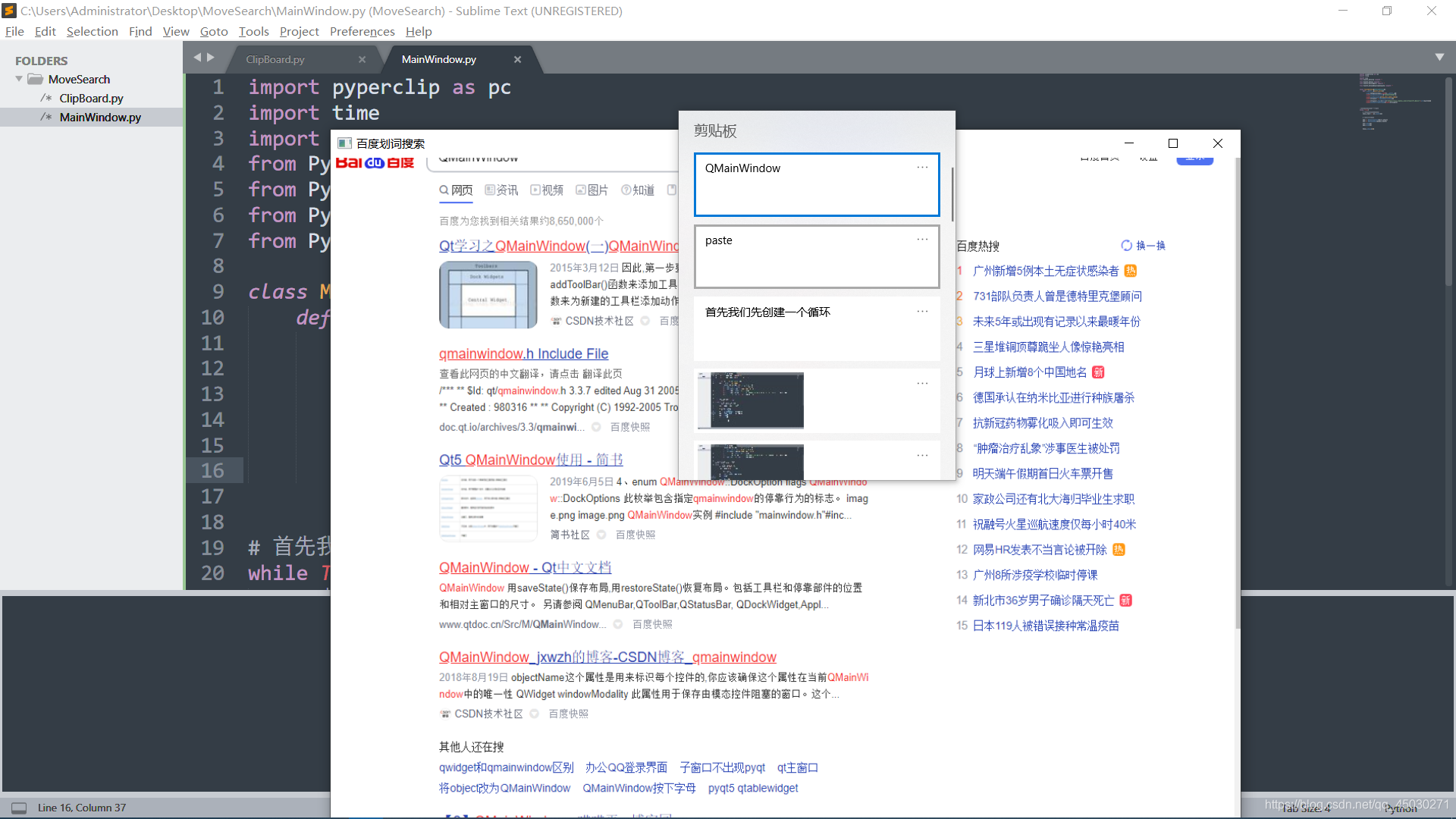Click the forward navigation arrow in the tab bar
1456x819 pixels.
point(212,57)
